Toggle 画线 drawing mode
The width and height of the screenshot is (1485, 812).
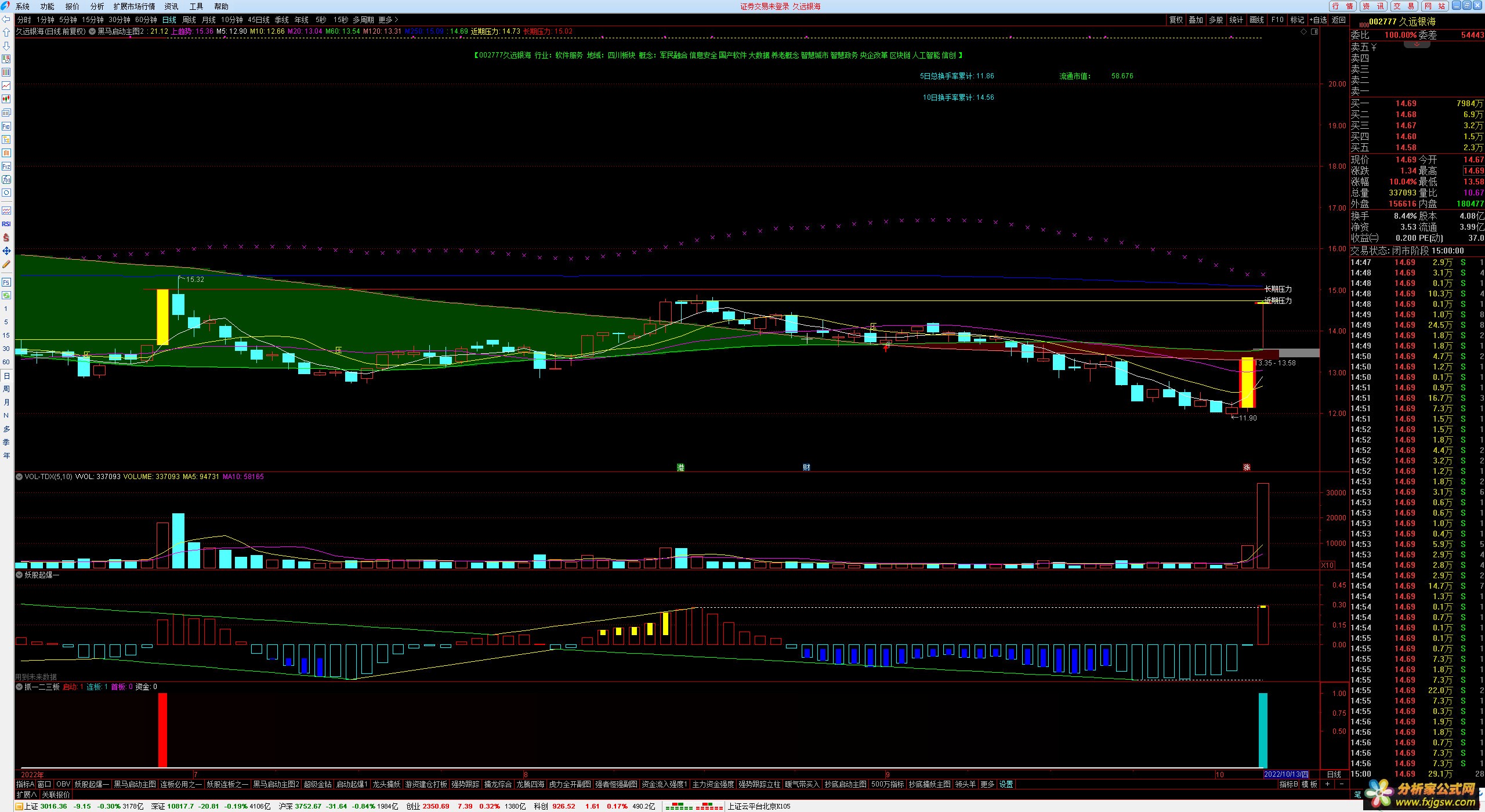click(1257, 20)
